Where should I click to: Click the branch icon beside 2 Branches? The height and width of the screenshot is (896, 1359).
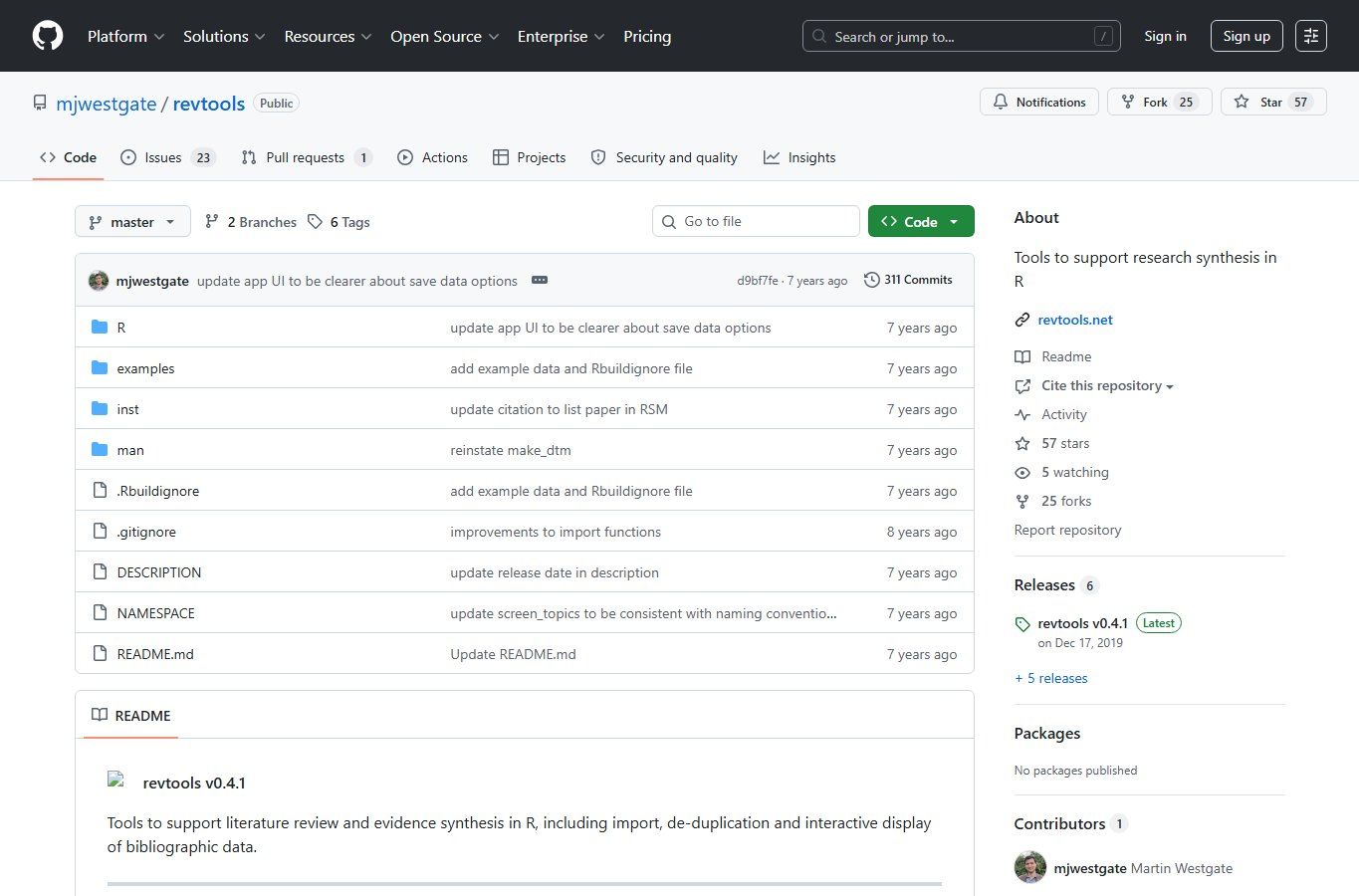point(212,222)
